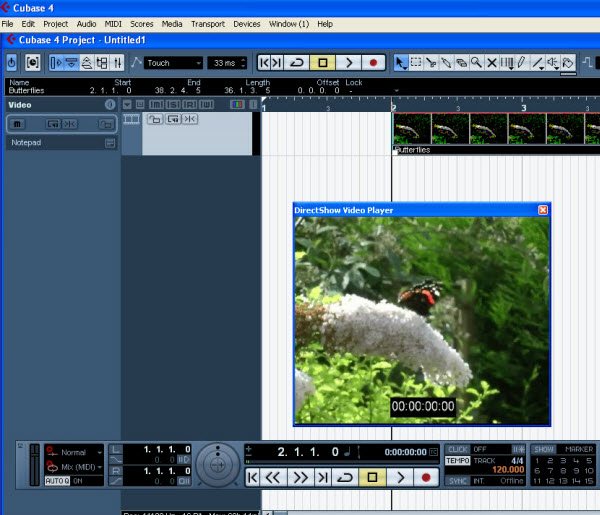Select the Line tool
The height and width of the screenshot is (515, 600).
point(538,62)
